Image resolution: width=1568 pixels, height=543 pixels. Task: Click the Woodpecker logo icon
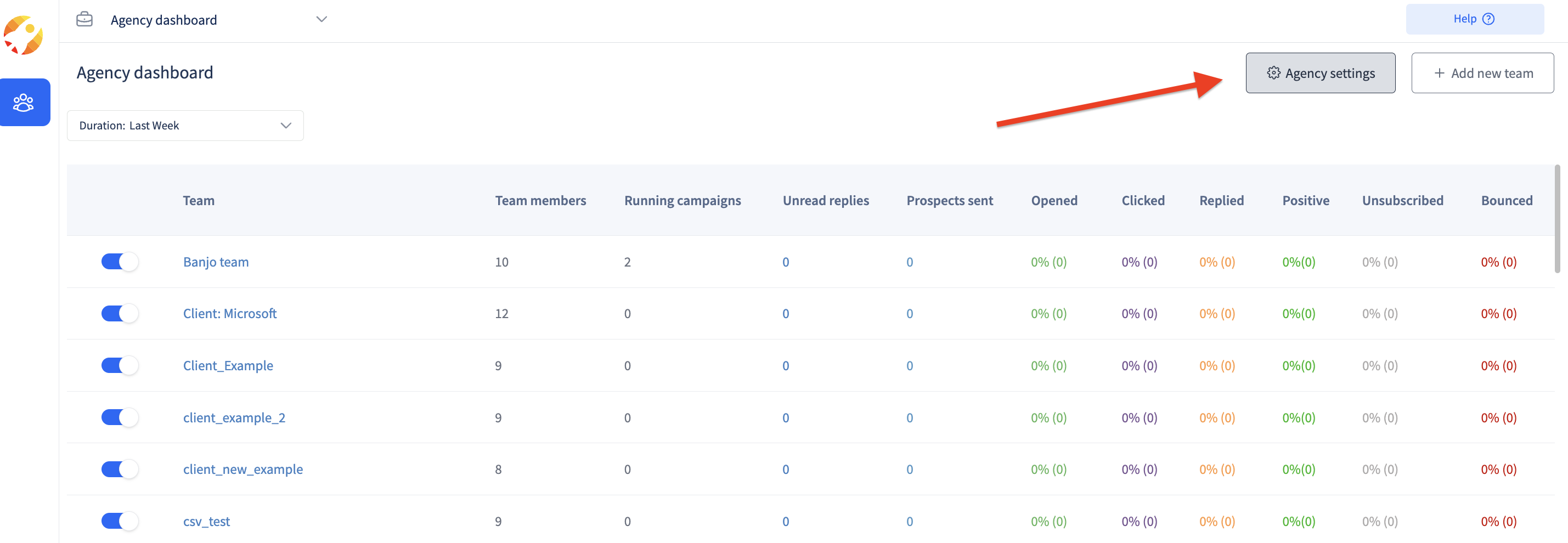click(x=23, y=35)
